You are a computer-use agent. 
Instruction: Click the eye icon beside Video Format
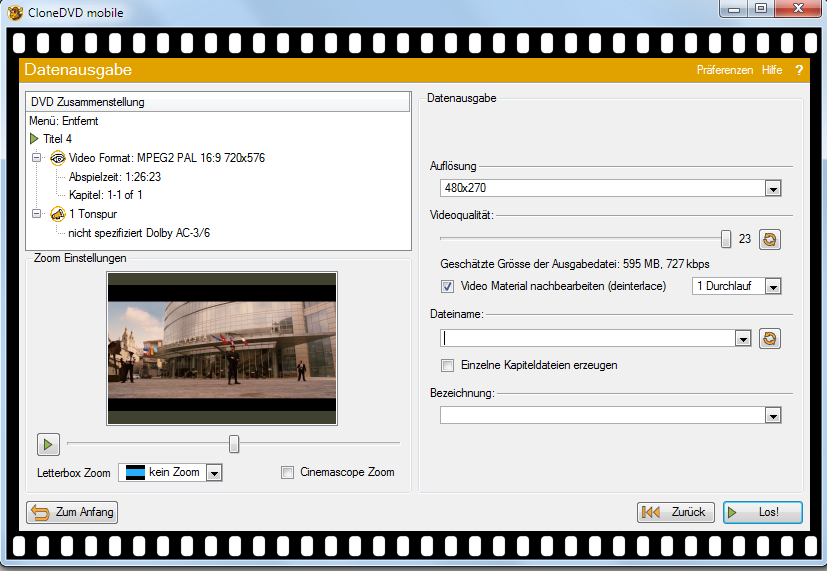(57, 158)
